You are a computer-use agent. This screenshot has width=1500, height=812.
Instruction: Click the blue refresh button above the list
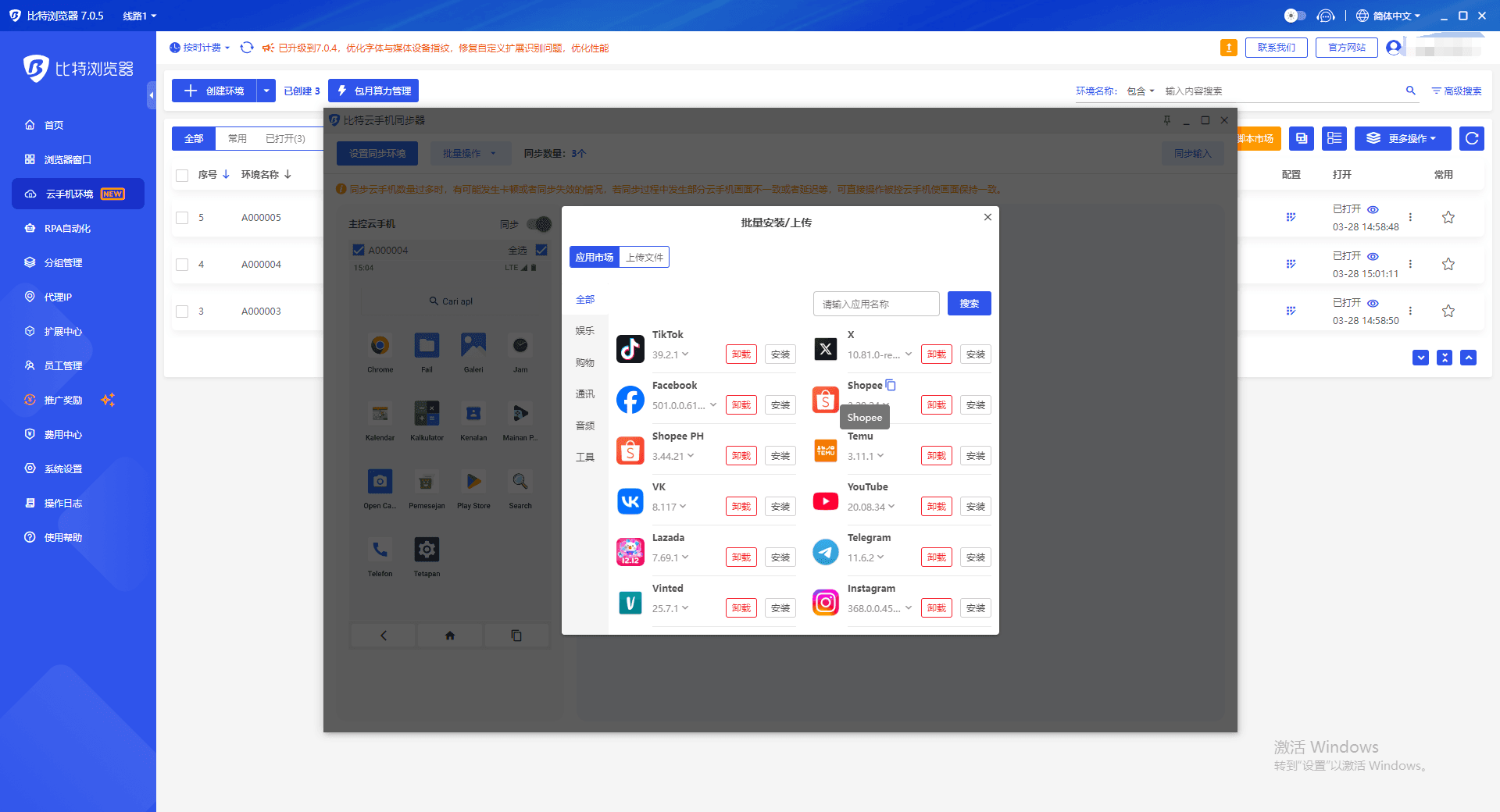click(x=1472, y=138)
